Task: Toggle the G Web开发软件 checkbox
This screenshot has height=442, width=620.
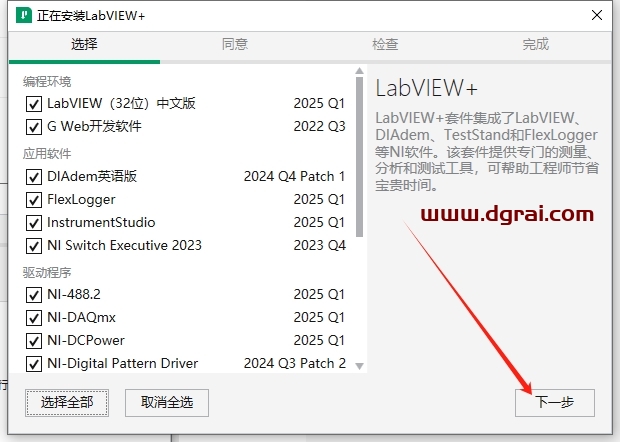Action: coord(34,127)
